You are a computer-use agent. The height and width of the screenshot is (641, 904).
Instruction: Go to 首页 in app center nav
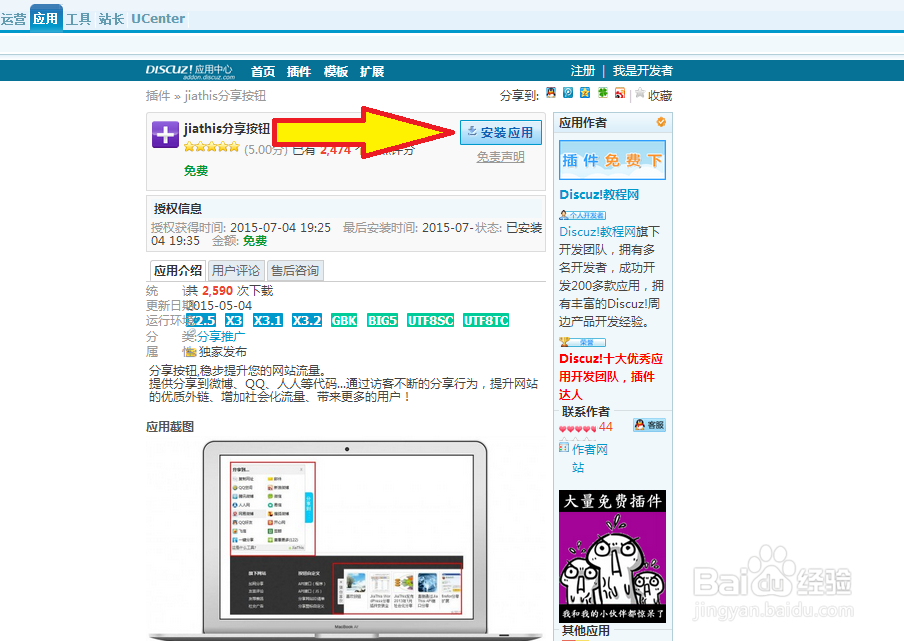coord(263,71)
